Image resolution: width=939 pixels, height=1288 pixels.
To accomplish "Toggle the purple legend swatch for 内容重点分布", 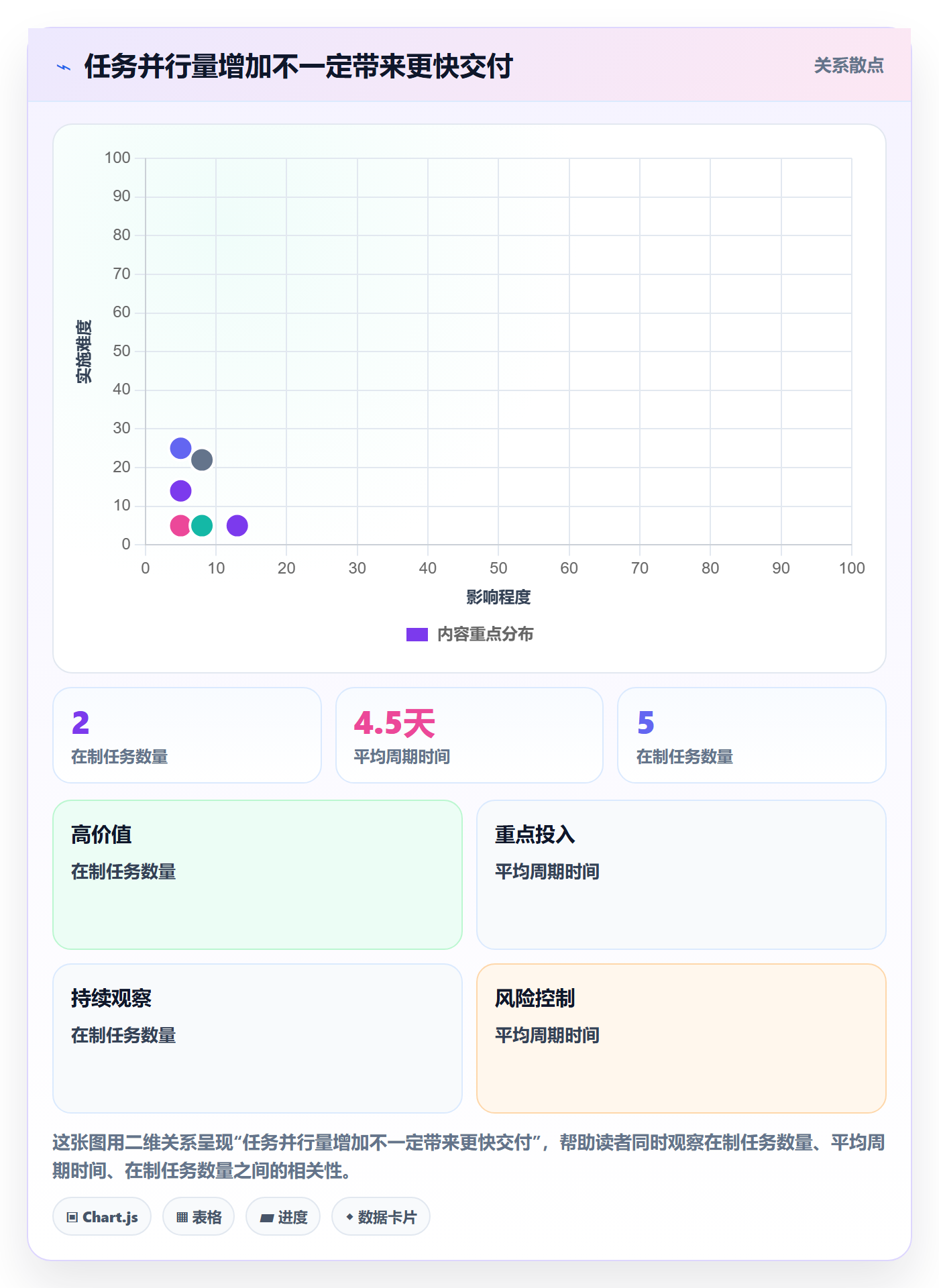I will [417, 634].
